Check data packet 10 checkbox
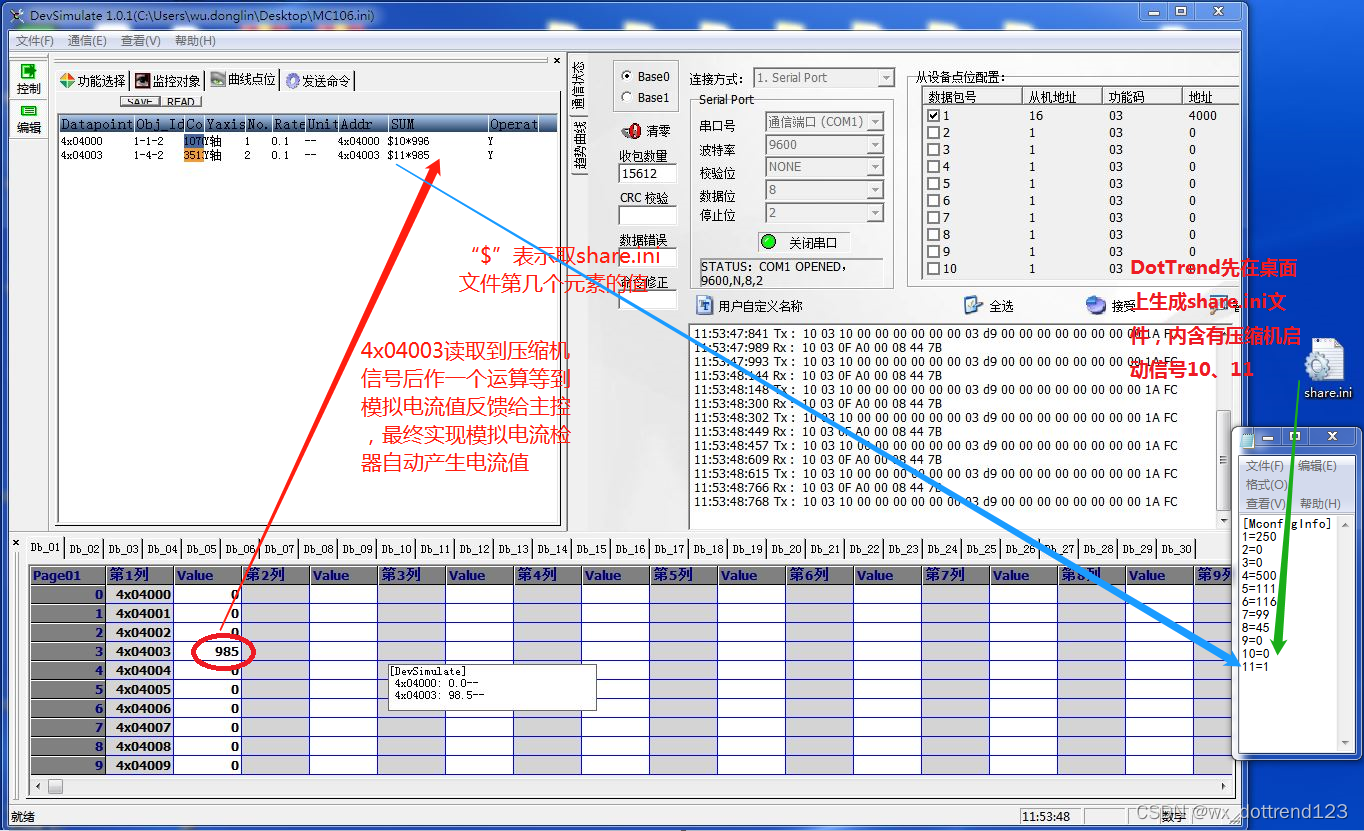The image size is (1364, 831). tap(934, 268)
